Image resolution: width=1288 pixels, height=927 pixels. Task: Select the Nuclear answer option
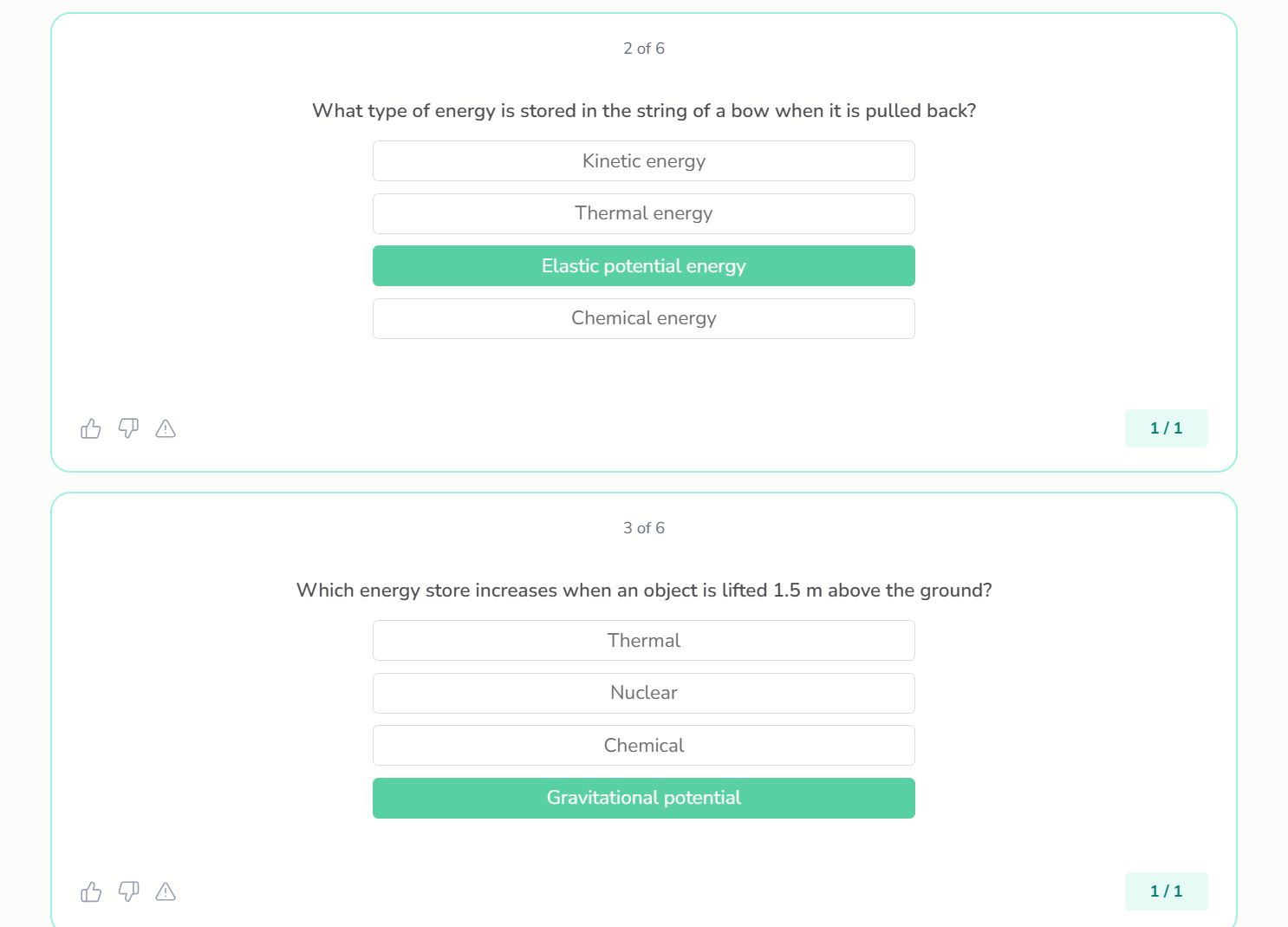[x=643, y=693]
